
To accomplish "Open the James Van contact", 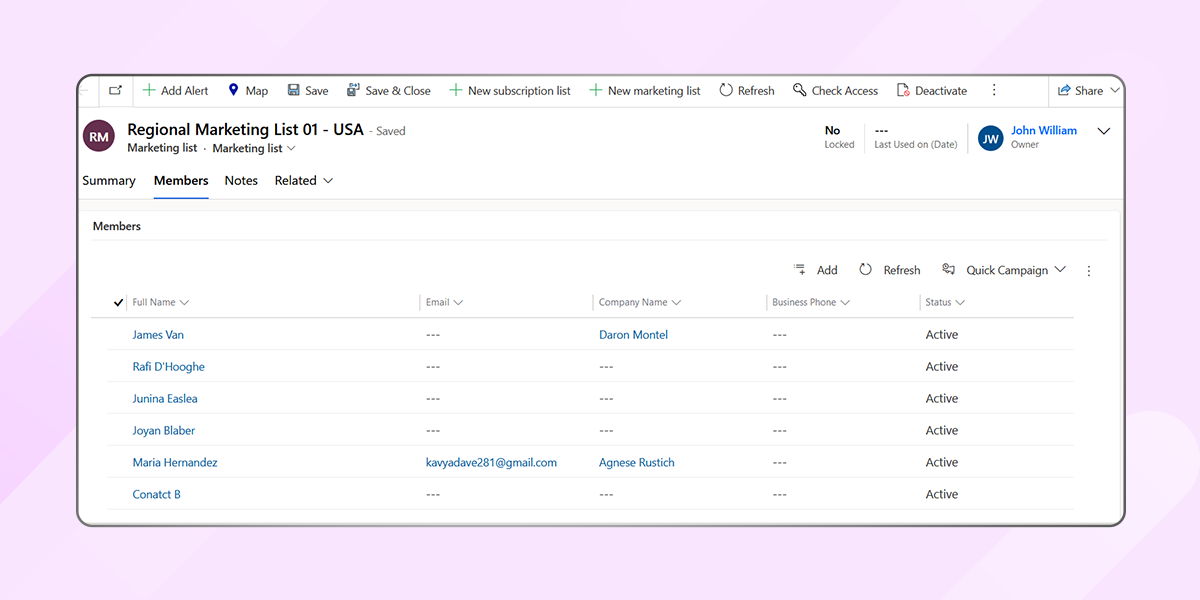I will (x=158, y=335).
